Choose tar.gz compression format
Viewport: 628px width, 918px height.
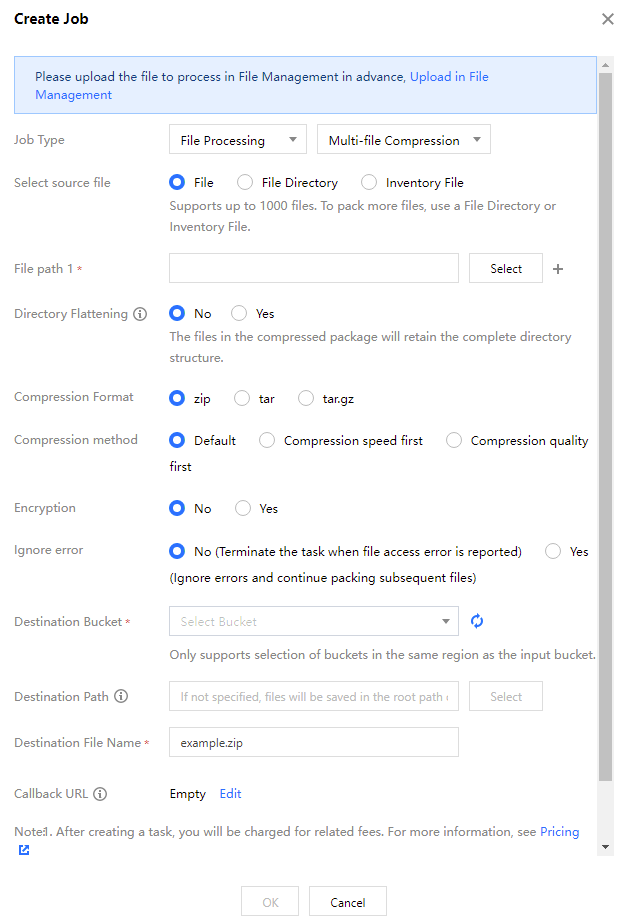(x=306, y=398)
